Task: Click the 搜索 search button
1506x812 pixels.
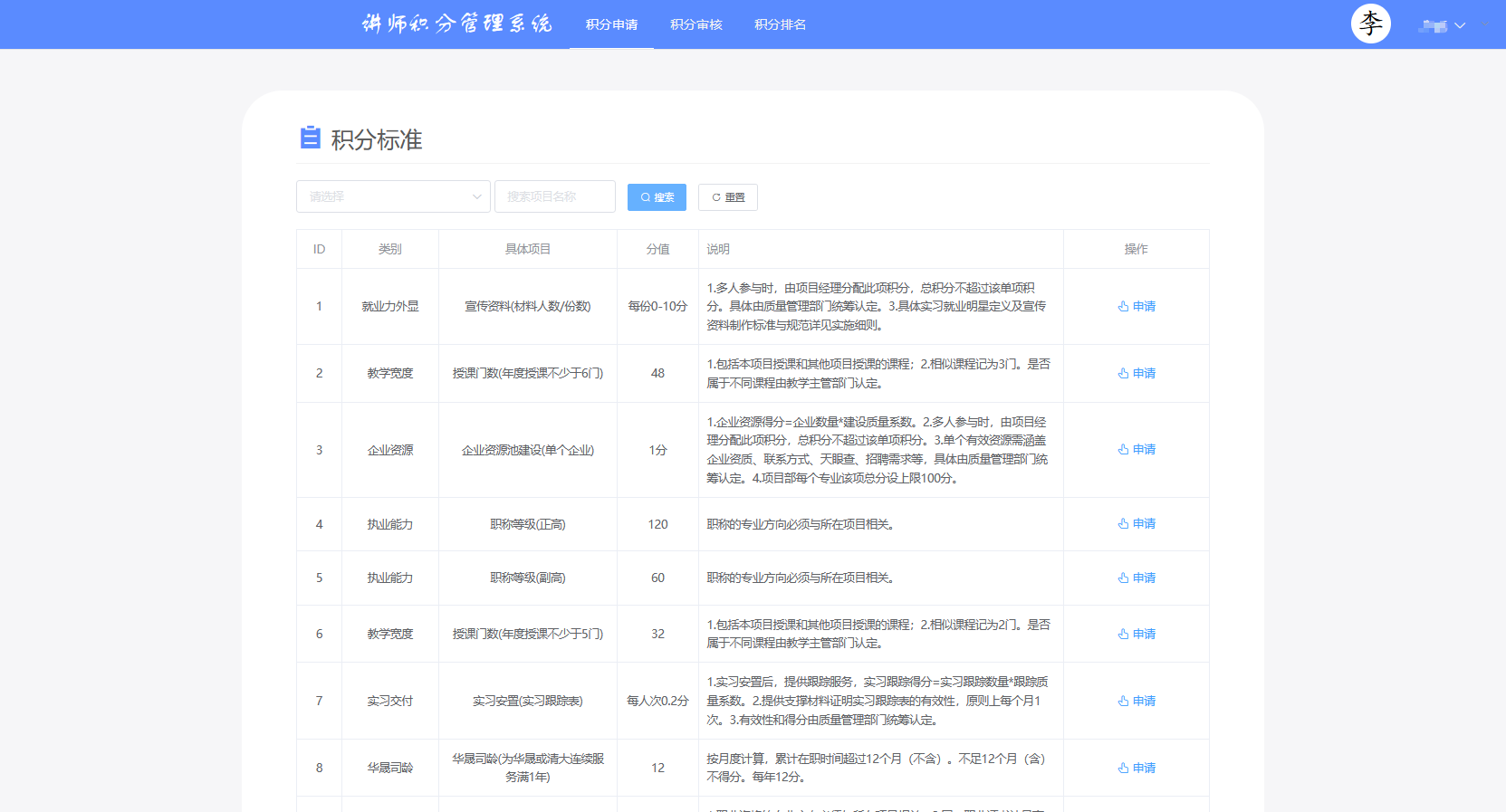Action: (x=657, y=197)
